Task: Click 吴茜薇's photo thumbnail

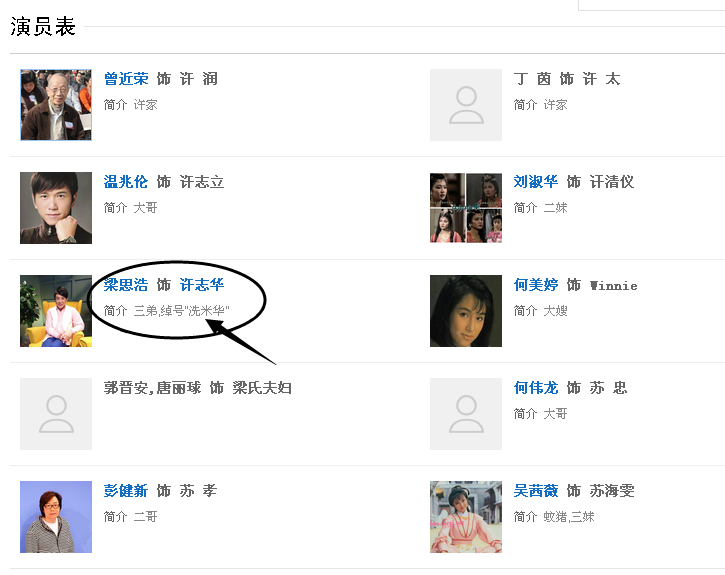Action: click(x=466, y=517)
